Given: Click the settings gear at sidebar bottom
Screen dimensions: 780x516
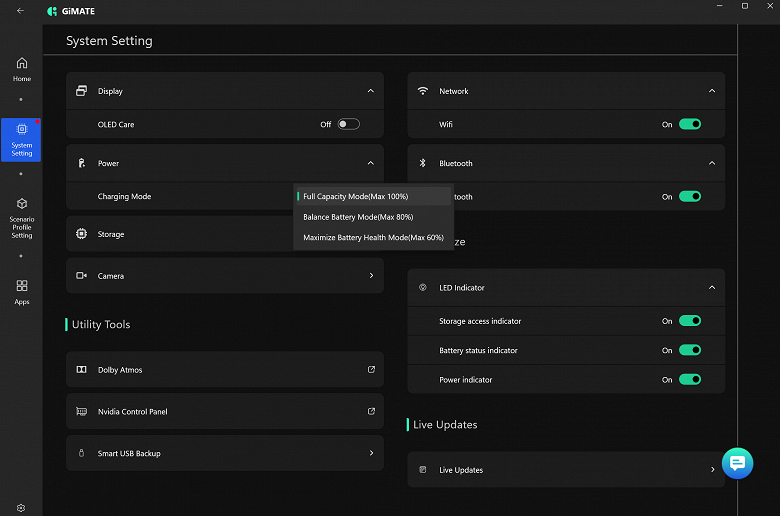Looking at the screenshot, I should tap(21, 508).
